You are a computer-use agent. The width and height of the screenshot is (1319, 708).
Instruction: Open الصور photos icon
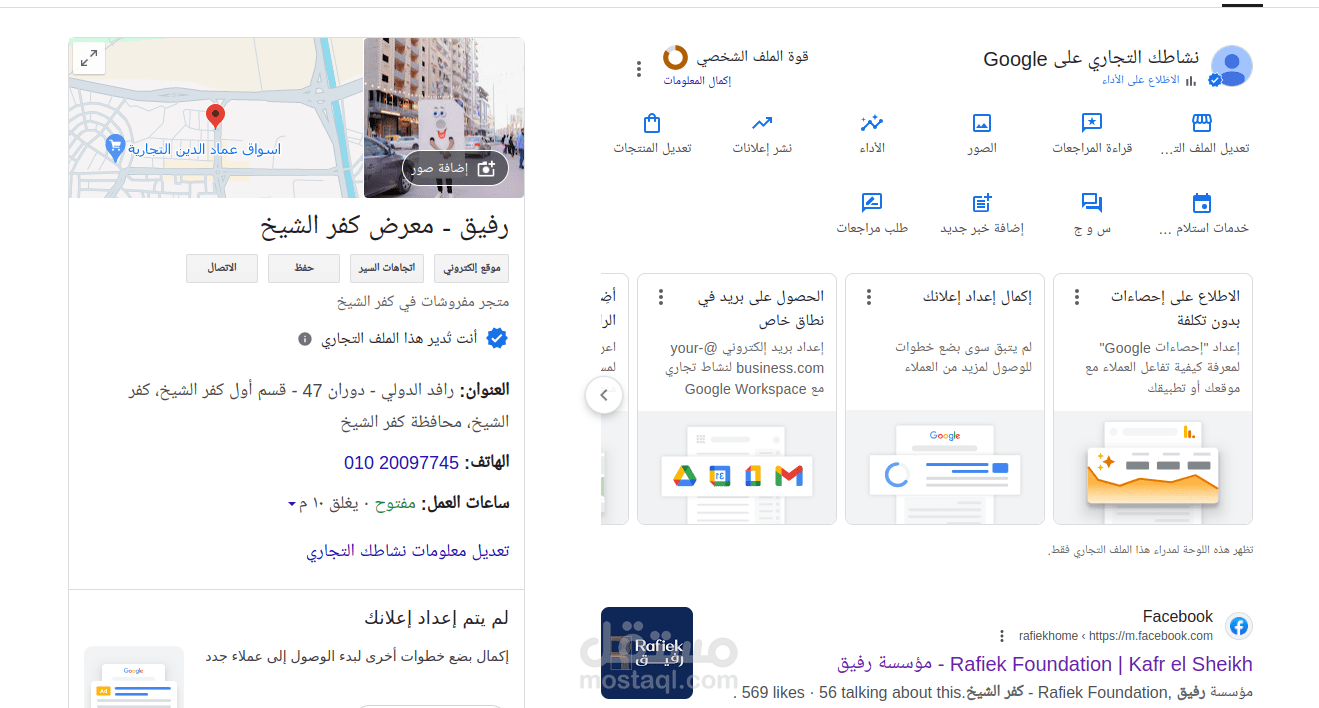pos(982,123)
